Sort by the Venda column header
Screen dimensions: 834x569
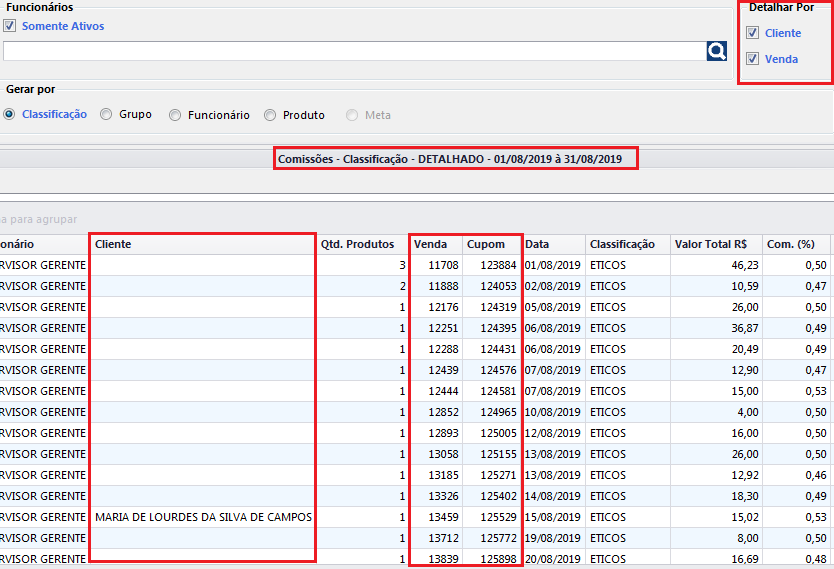[x=431, y=244]
